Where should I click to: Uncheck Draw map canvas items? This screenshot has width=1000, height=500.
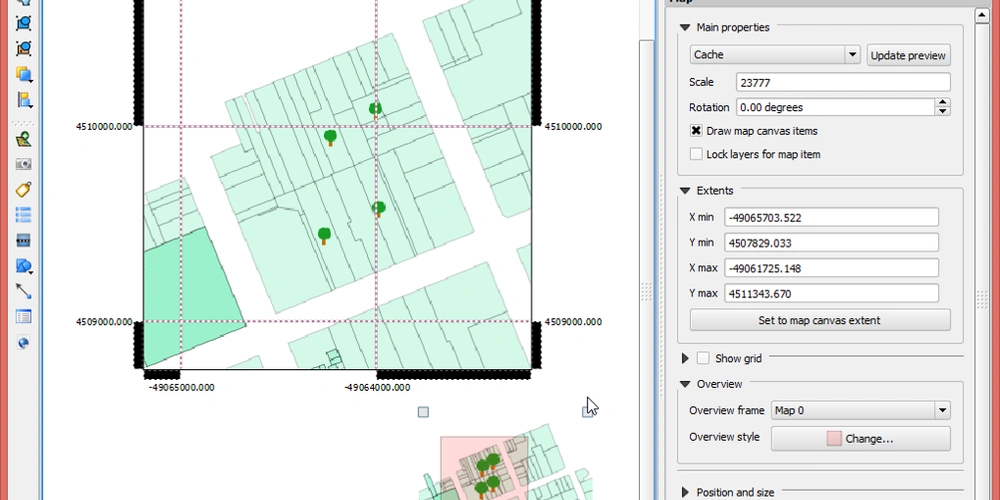click(696, 131)
